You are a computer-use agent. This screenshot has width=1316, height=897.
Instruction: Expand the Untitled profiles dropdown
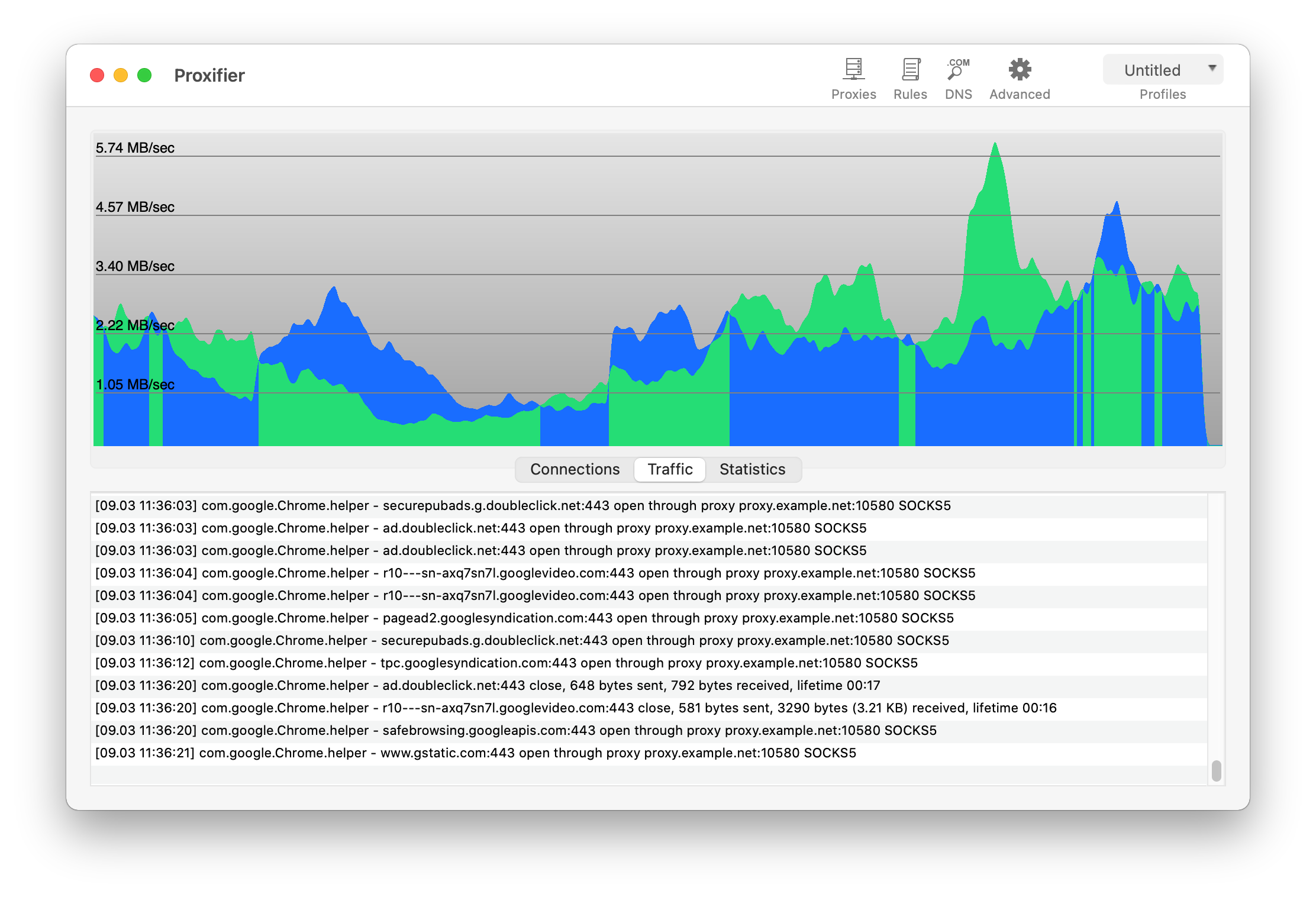[1152, 70]
